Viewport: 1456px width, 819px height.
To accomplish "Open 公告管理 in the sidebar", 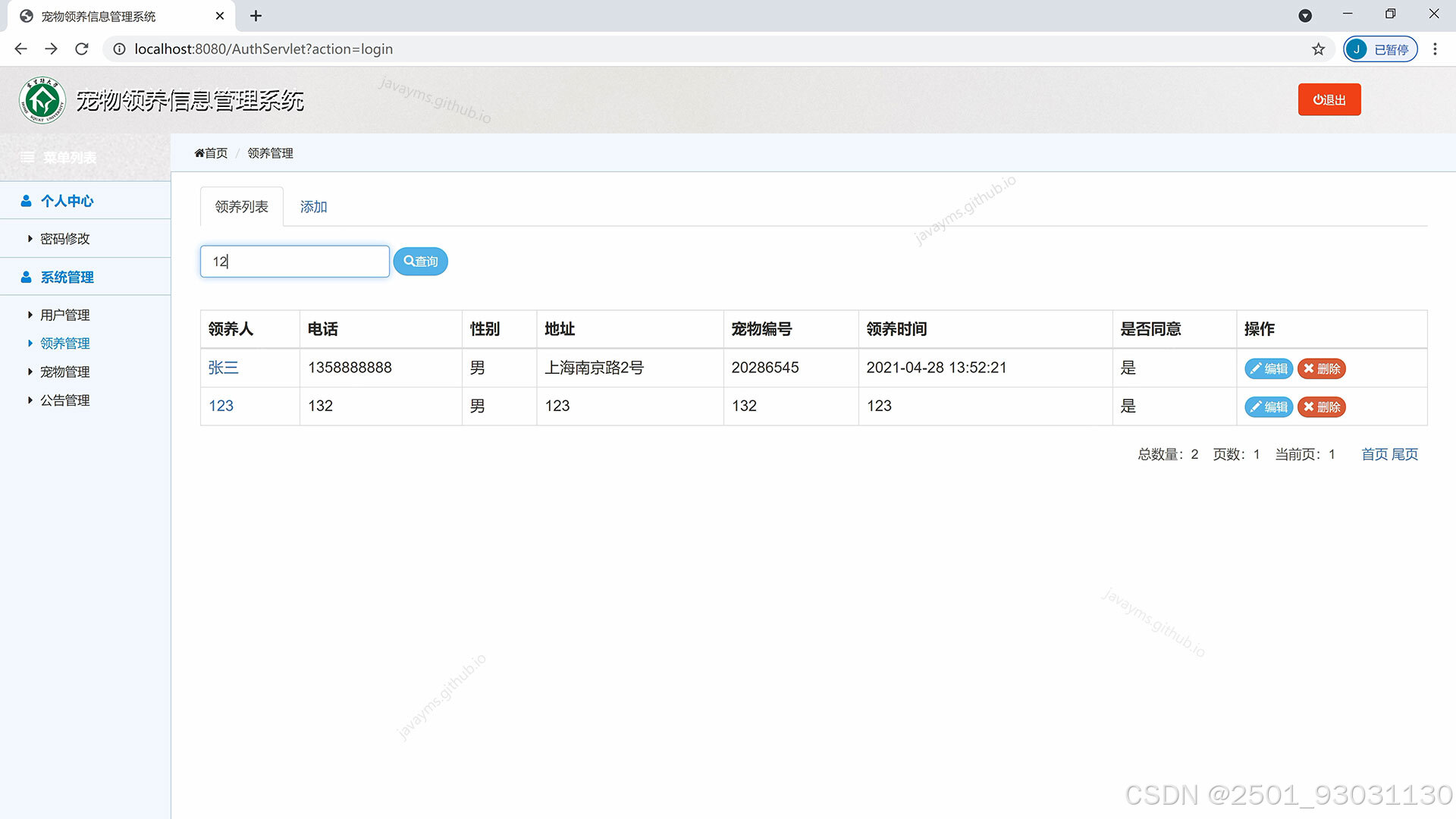I will (x=64, y=400).
